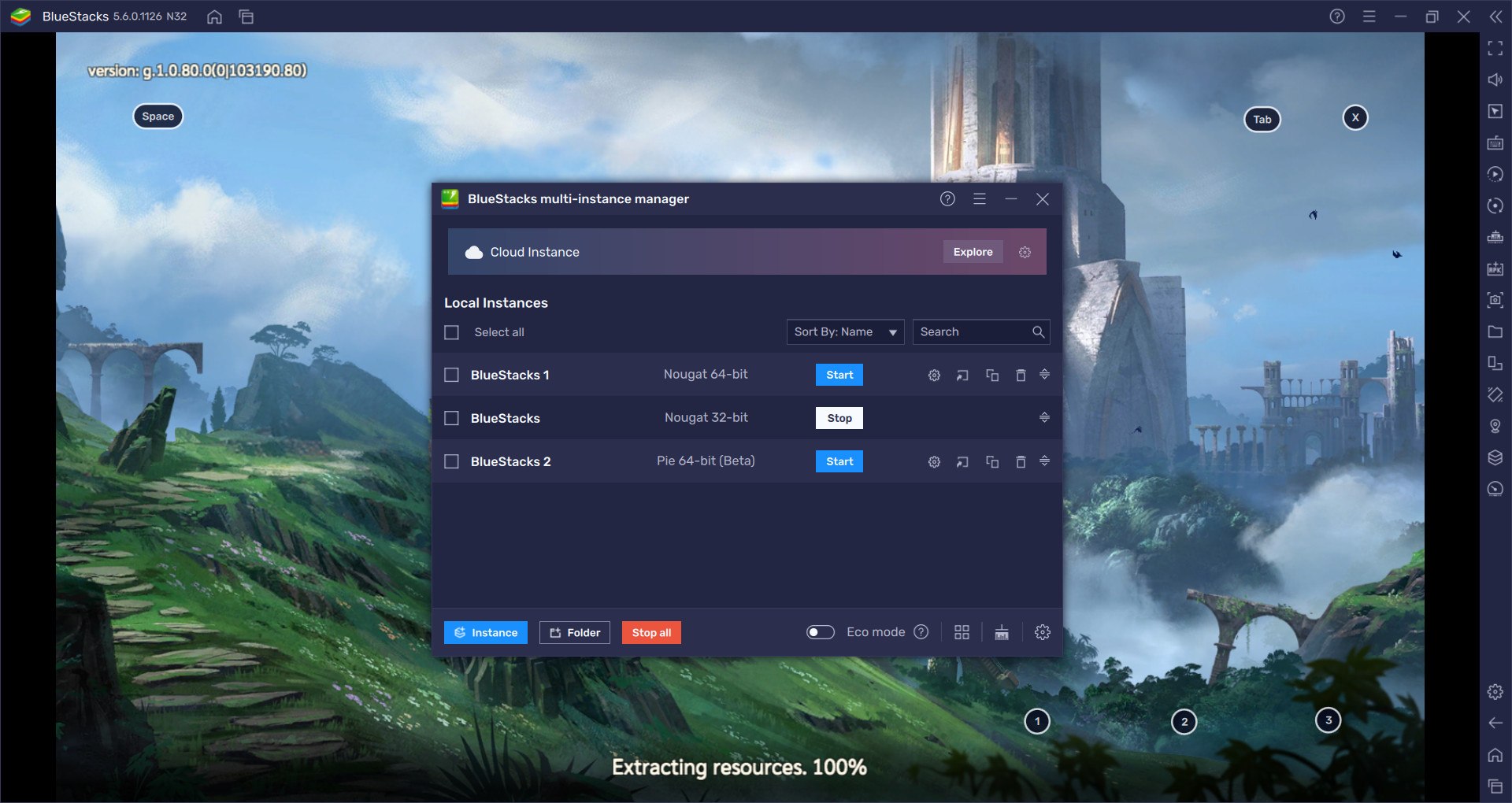Open the home icon in BlueStacks title bar
This screenshot has height=803, width=1512.
pyautogui.click(x=214, y=17)
